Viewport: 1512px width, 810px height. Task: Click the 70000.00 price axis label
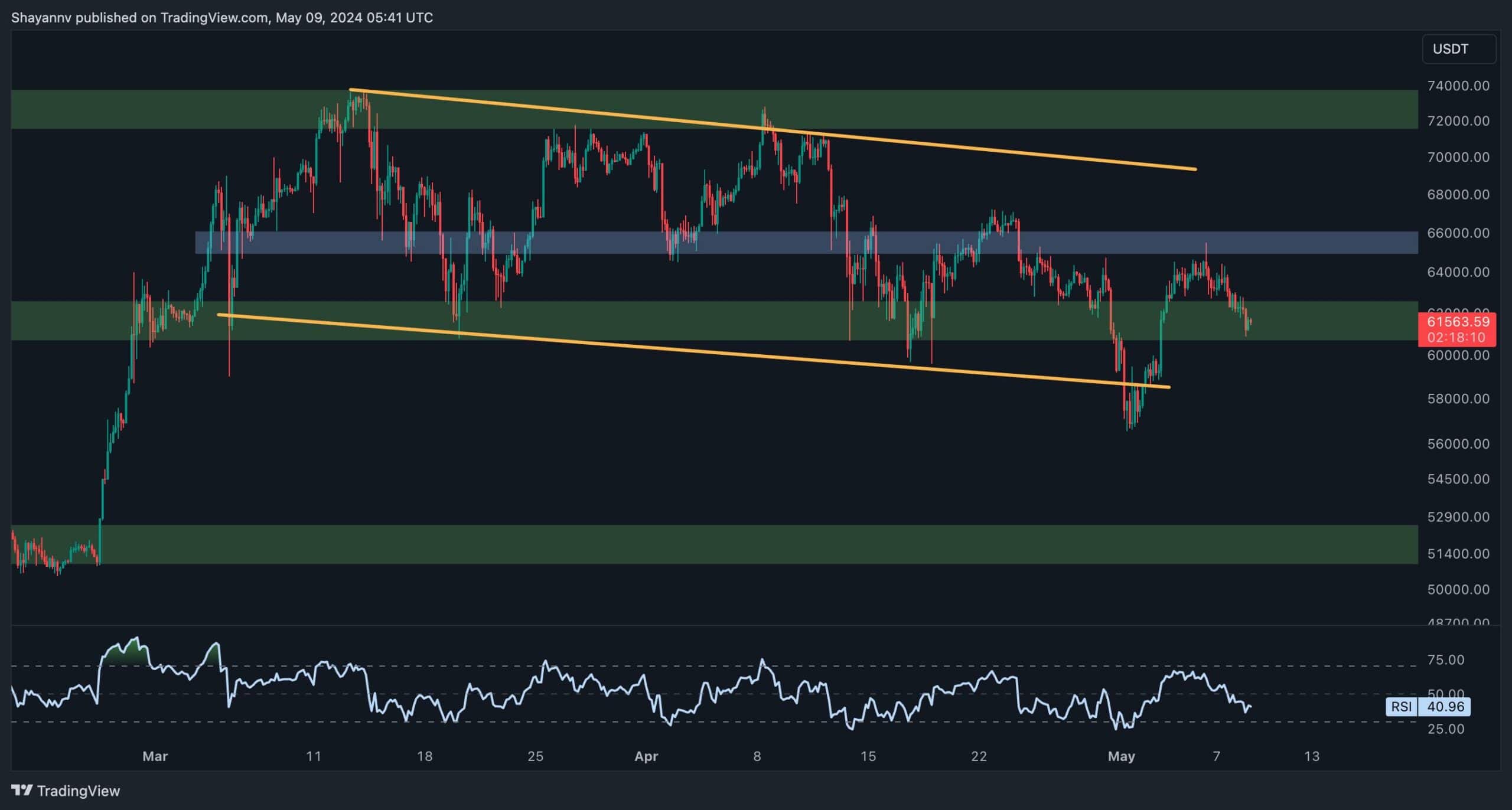tap(1458, 158)
